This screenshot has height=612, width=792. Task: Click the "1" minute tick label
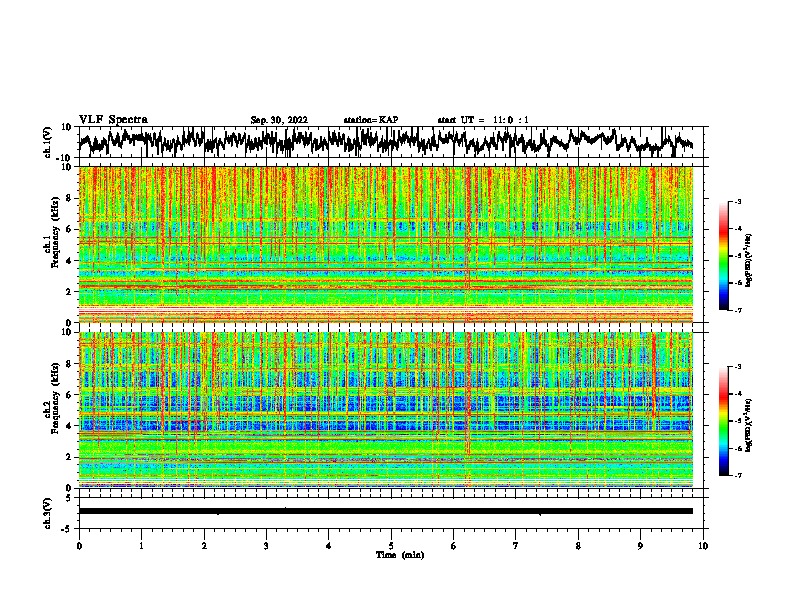141,546
